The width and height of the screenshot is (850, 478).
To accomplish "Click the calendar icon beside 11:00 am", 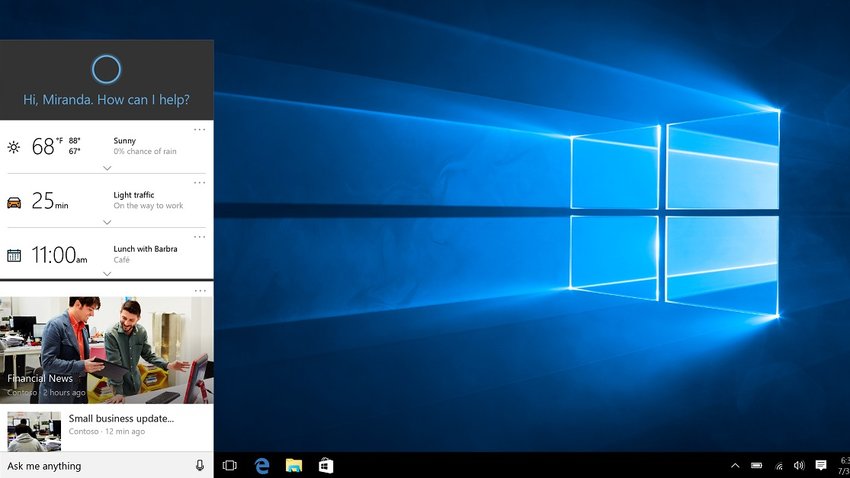I will click(x=14, y=255).
